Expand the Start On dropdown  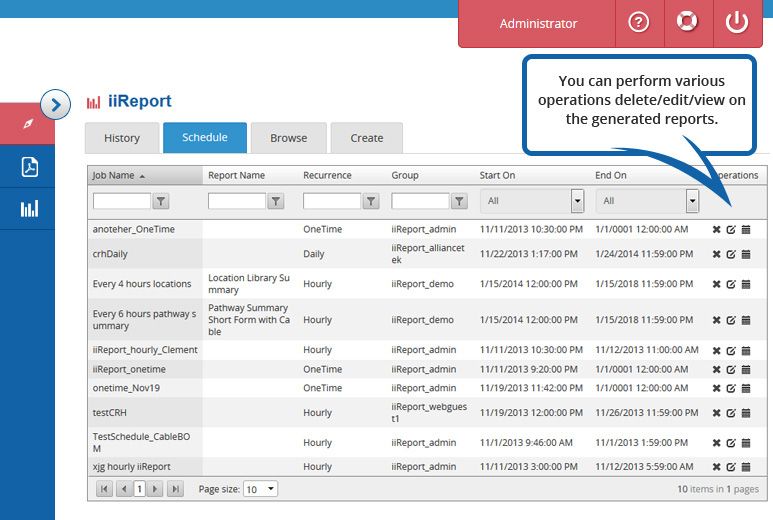577,201
